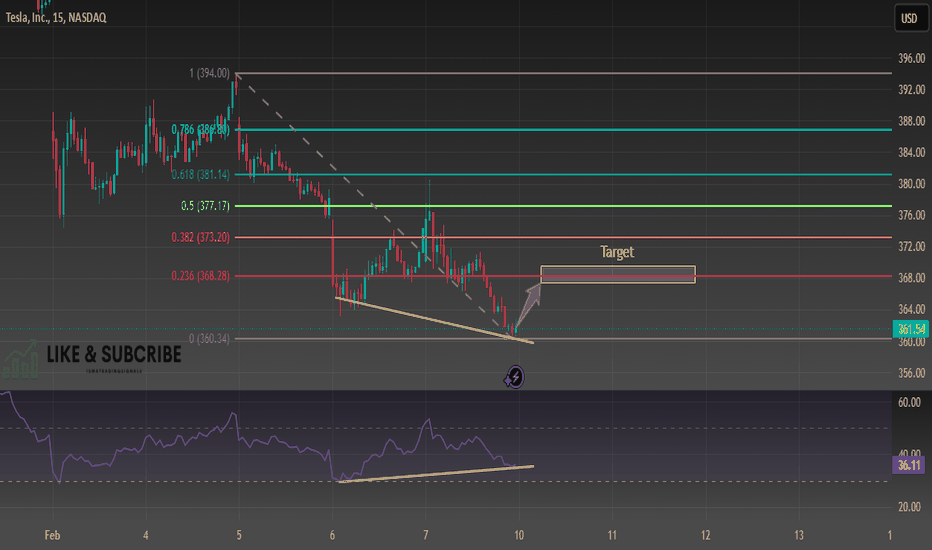The width and height of the screenshot is (932, 550).
Task: Click the 372.00 price axis label
Action: click(911, 247)
